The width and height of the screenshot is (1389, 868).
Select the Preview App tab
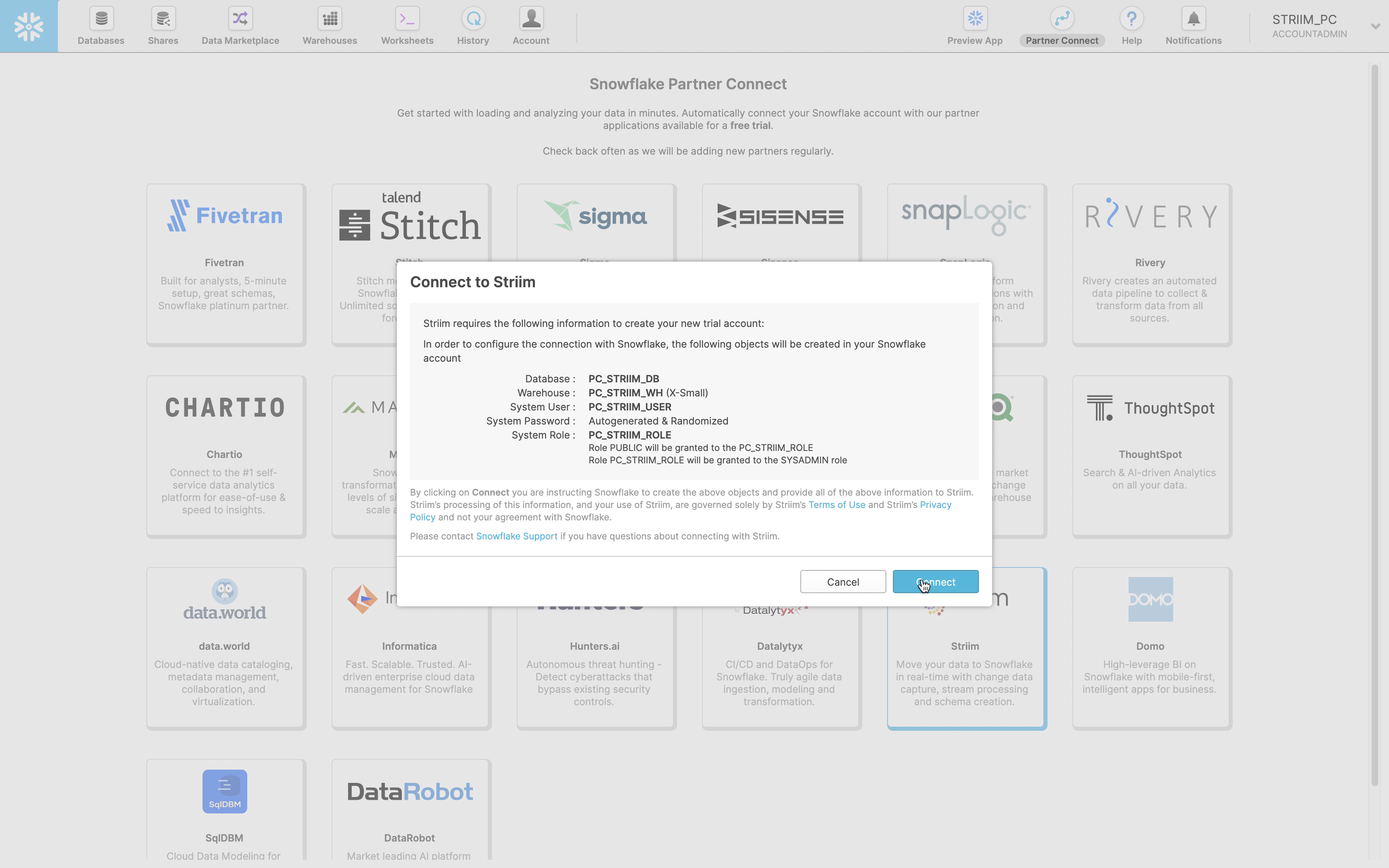975,26
